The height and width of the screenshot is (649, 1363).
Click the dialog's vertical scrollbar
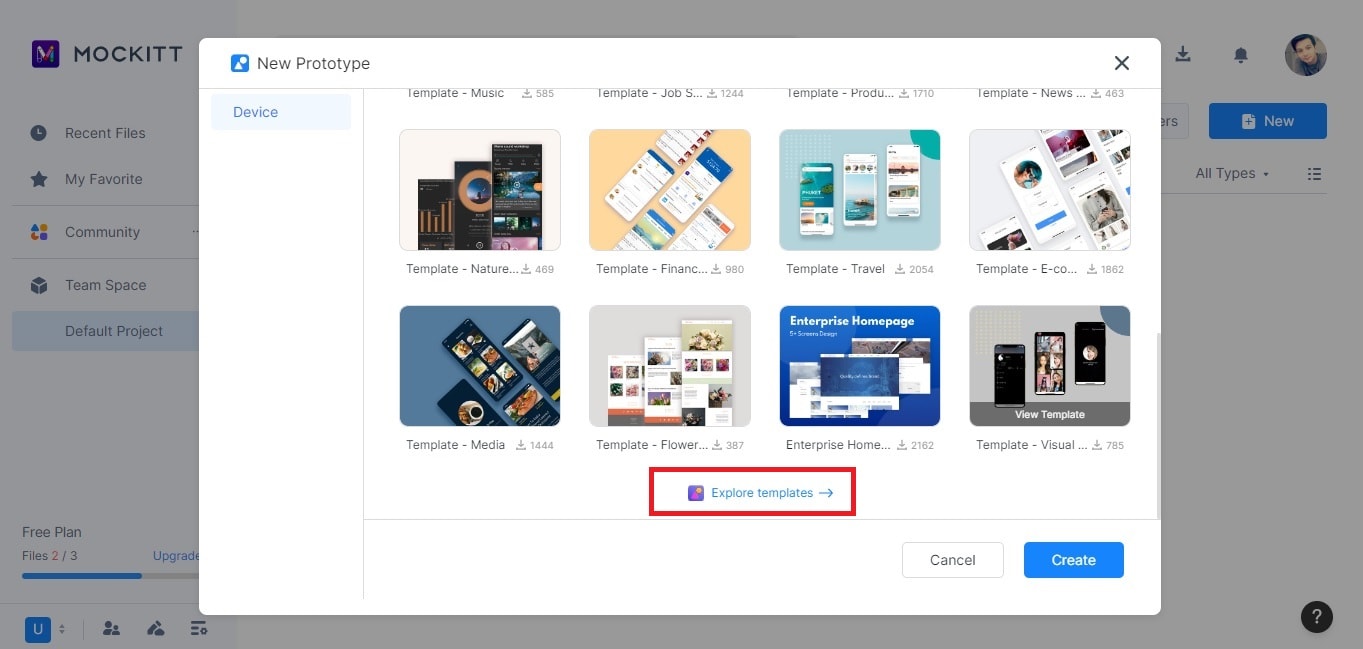pyautogui.click(x=1158, y=426)
